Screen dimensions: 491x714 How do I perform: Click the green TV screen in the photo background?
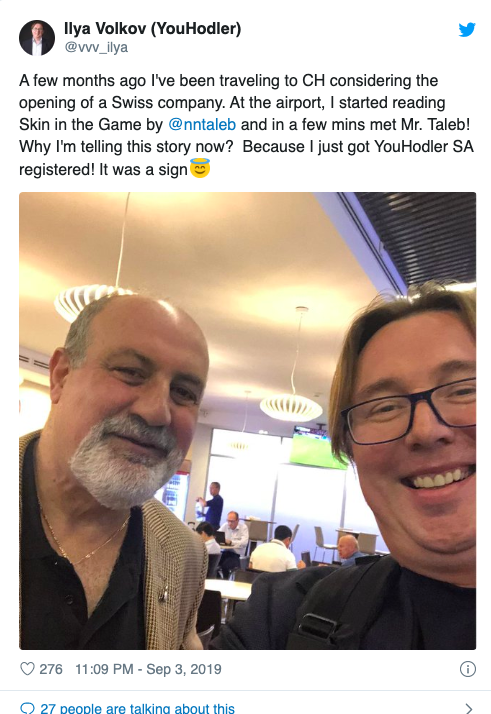[x=317, y=449]
